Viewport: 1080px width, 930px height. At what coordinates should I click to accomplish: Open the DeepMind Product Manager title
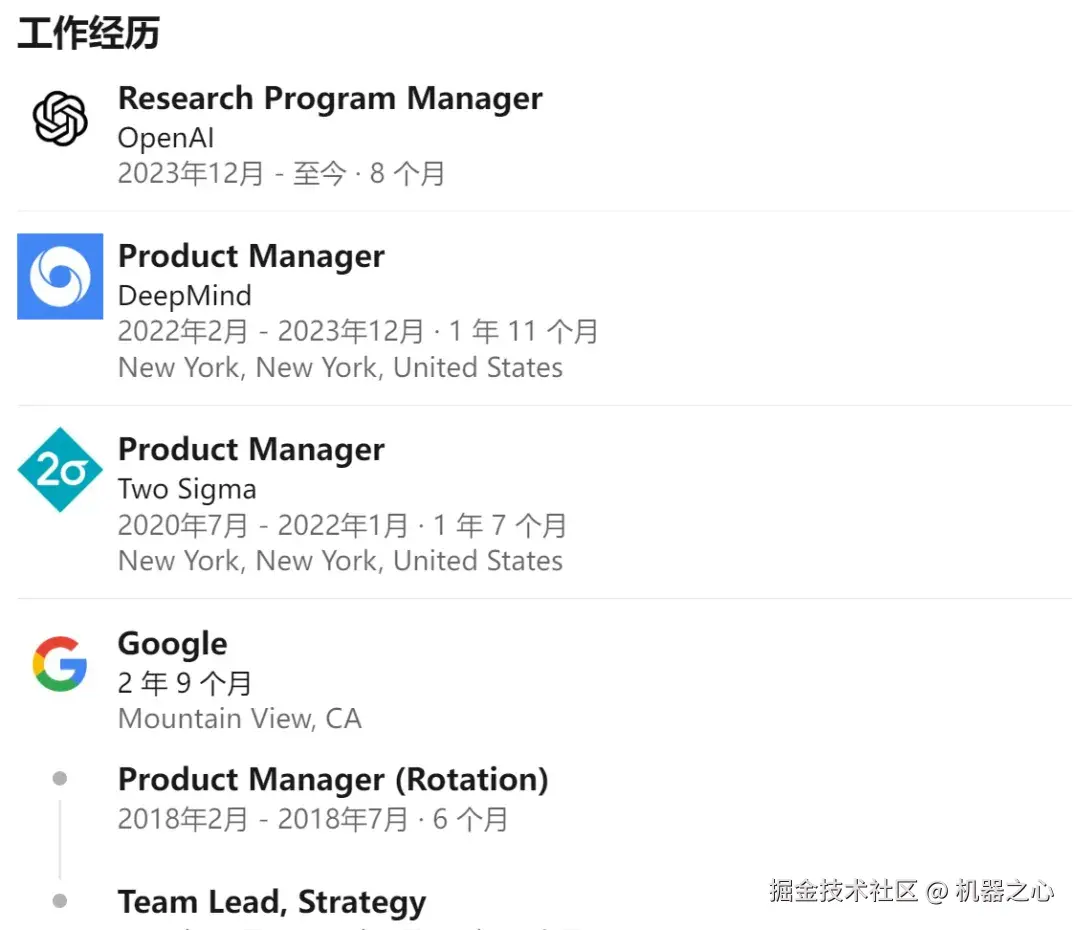pos(251,256)
